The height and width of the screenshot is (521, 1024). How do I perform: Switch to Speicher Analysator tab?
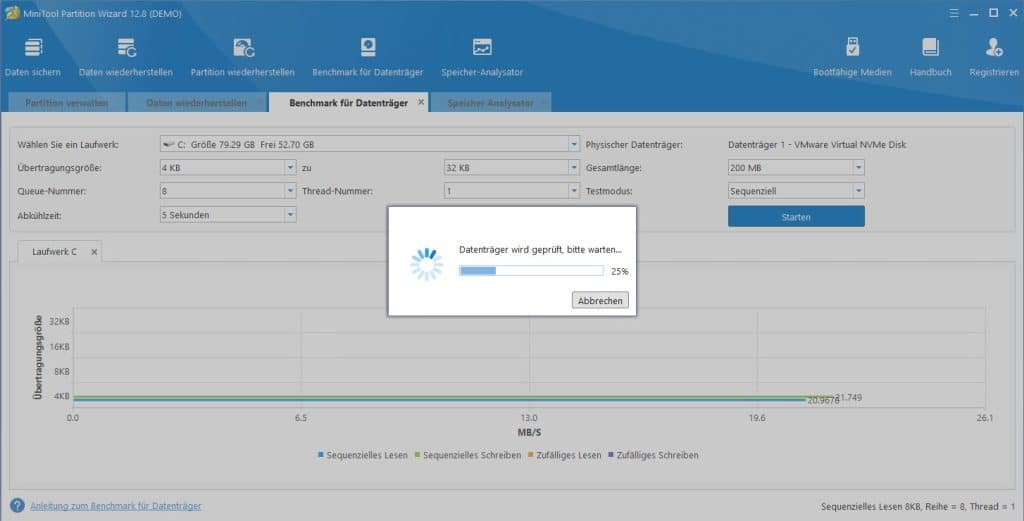click(x=490, y=103)
